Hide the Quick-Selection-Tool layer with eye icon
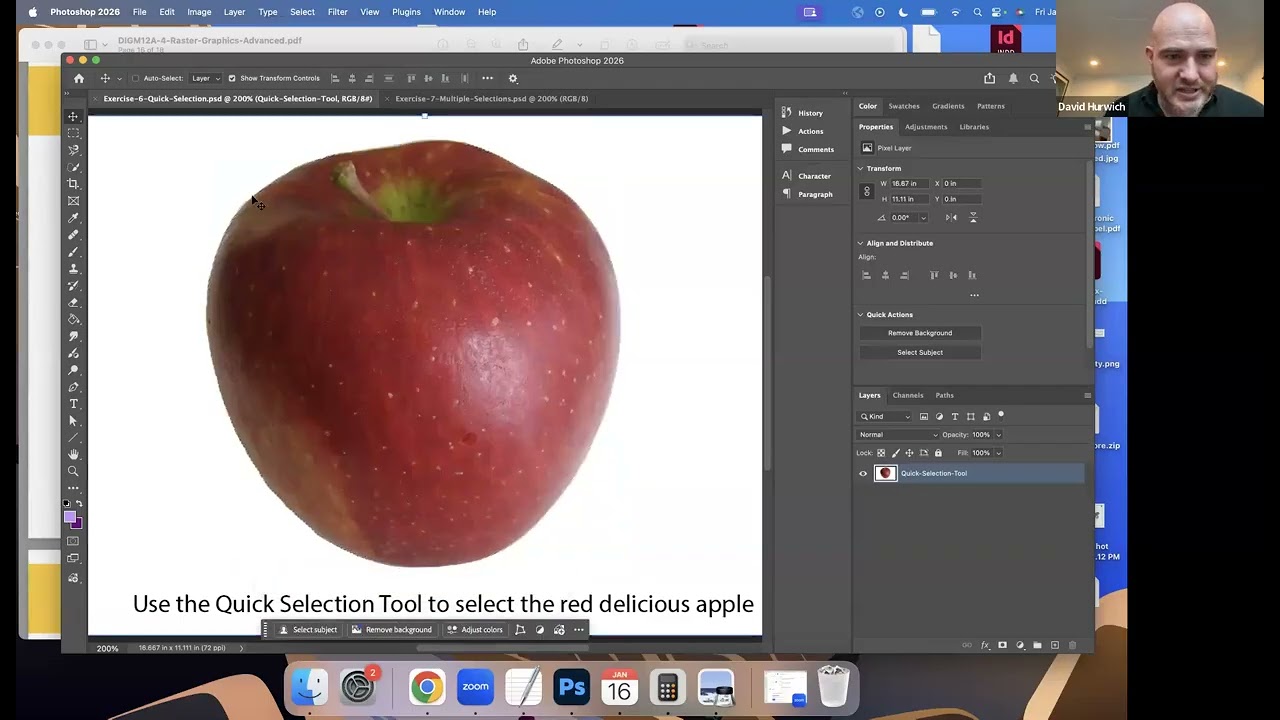1280x720 pixels. [863, 474]
